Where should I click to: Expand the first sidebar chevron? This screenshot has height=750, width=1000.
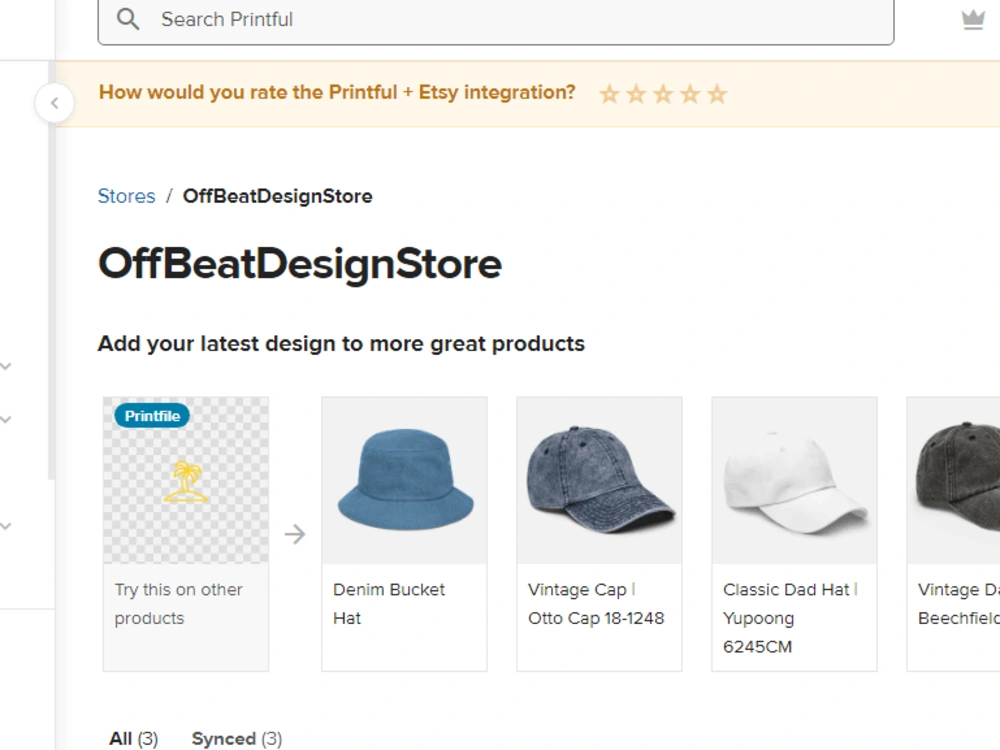6,366
